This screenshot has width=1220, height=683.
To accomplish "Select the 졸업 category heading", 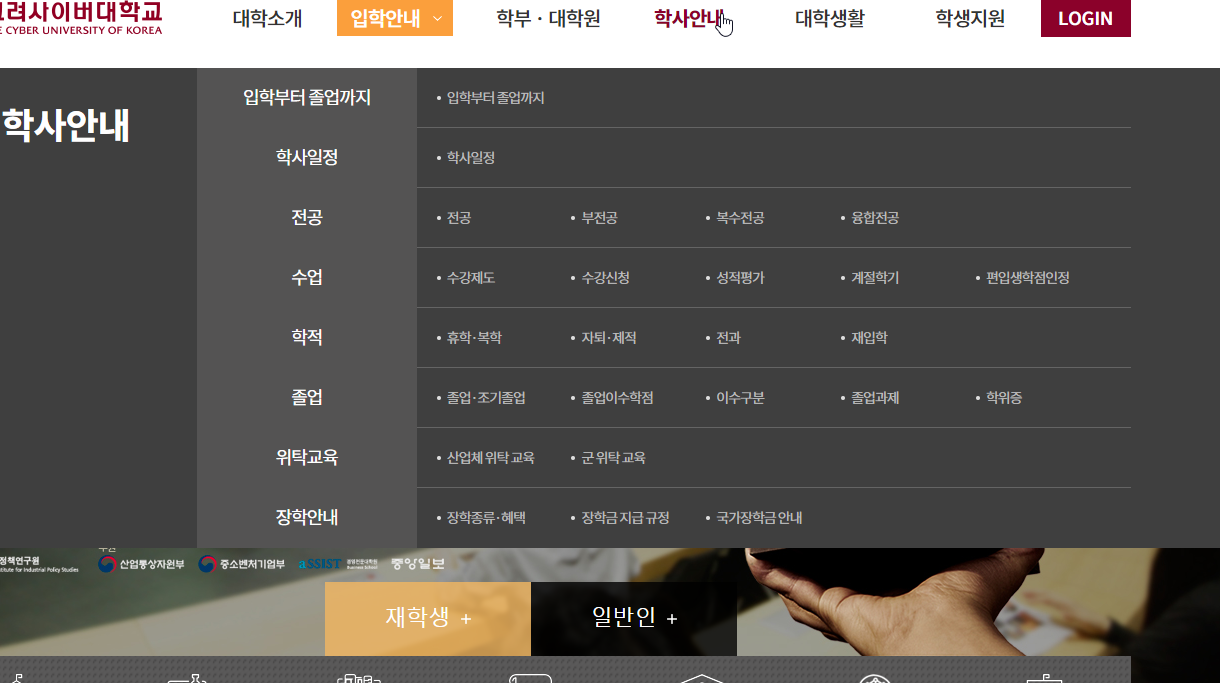I will [x=307, y=397].
